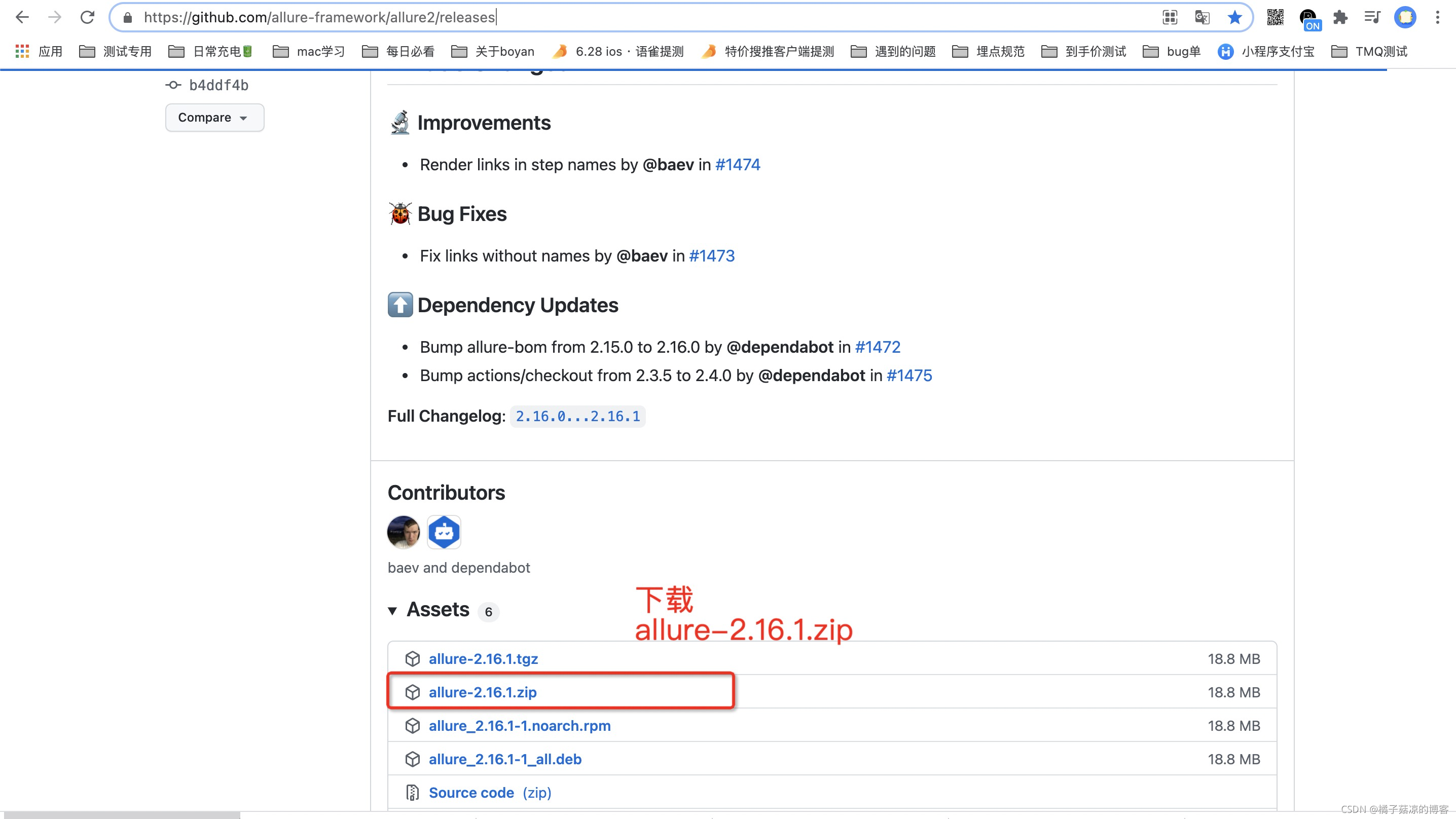Screen dimensions: 1456x819
Task: Open pull request #1472
Action: (x=877, y=347)
